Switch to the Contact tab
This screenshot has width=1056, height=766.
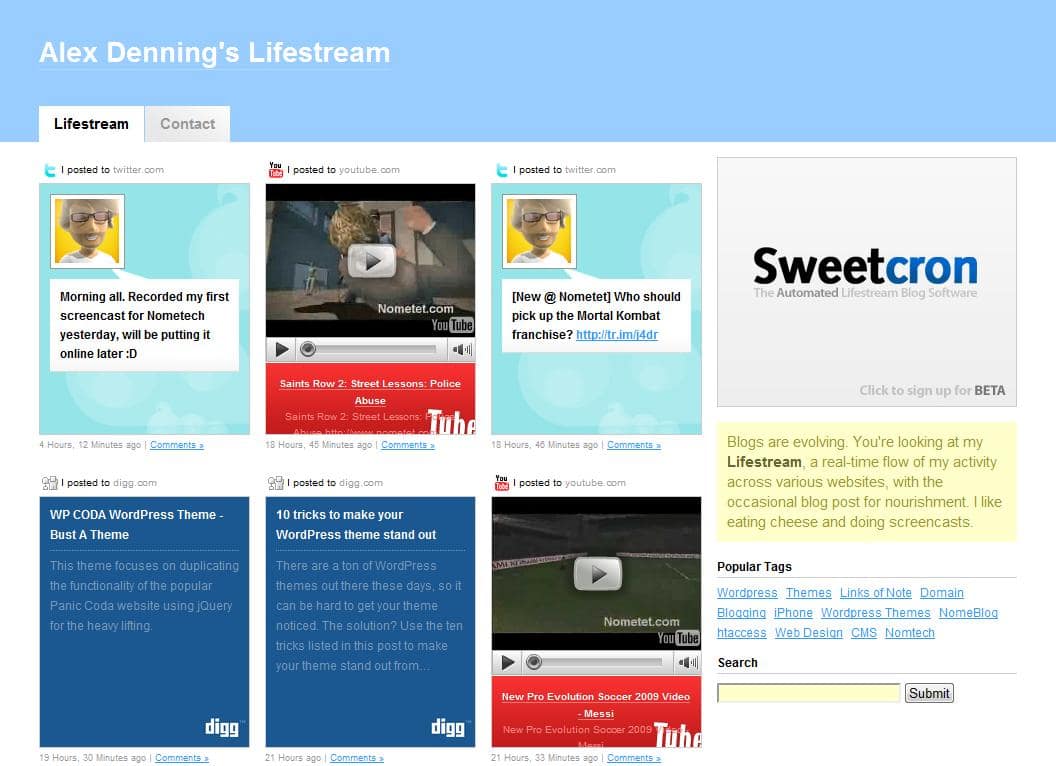coord(187,124)
